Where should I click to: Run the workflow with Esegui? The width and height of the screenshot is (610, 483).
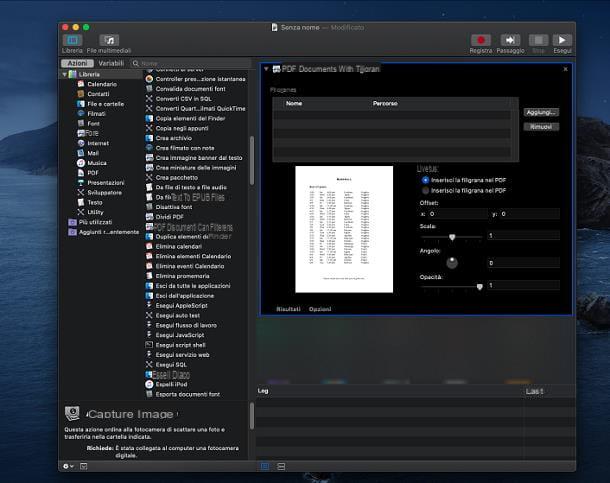click(x=562, y=40)
